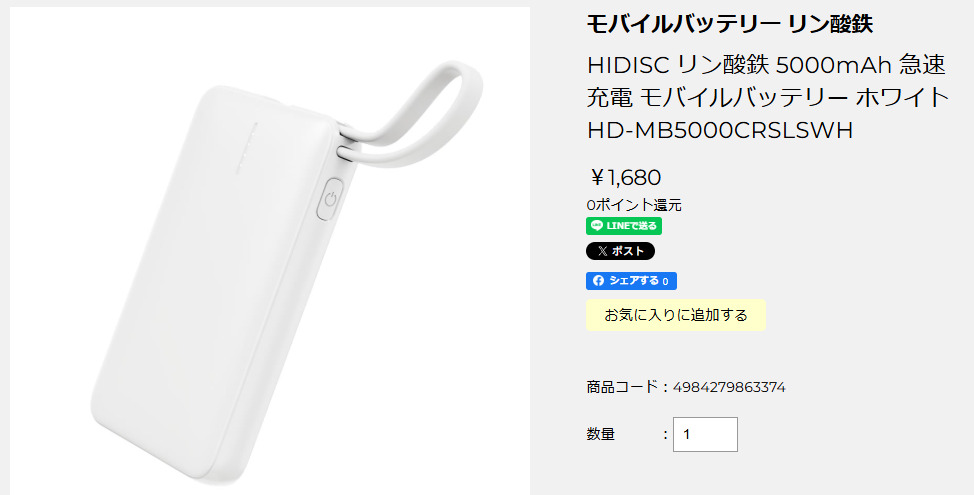Click the 商品コード label
This screenshot has height=495, width=974.
622,387
